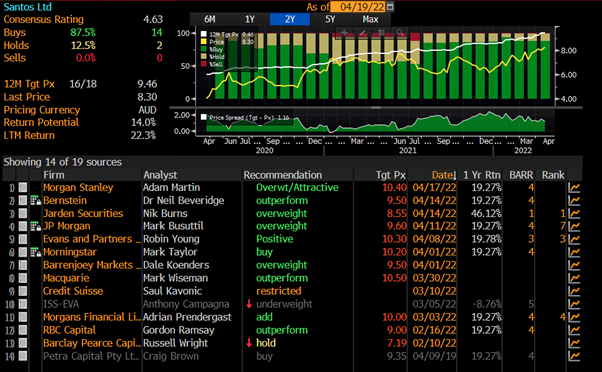Click the green %Buy legend swatch

coord(203,49)
